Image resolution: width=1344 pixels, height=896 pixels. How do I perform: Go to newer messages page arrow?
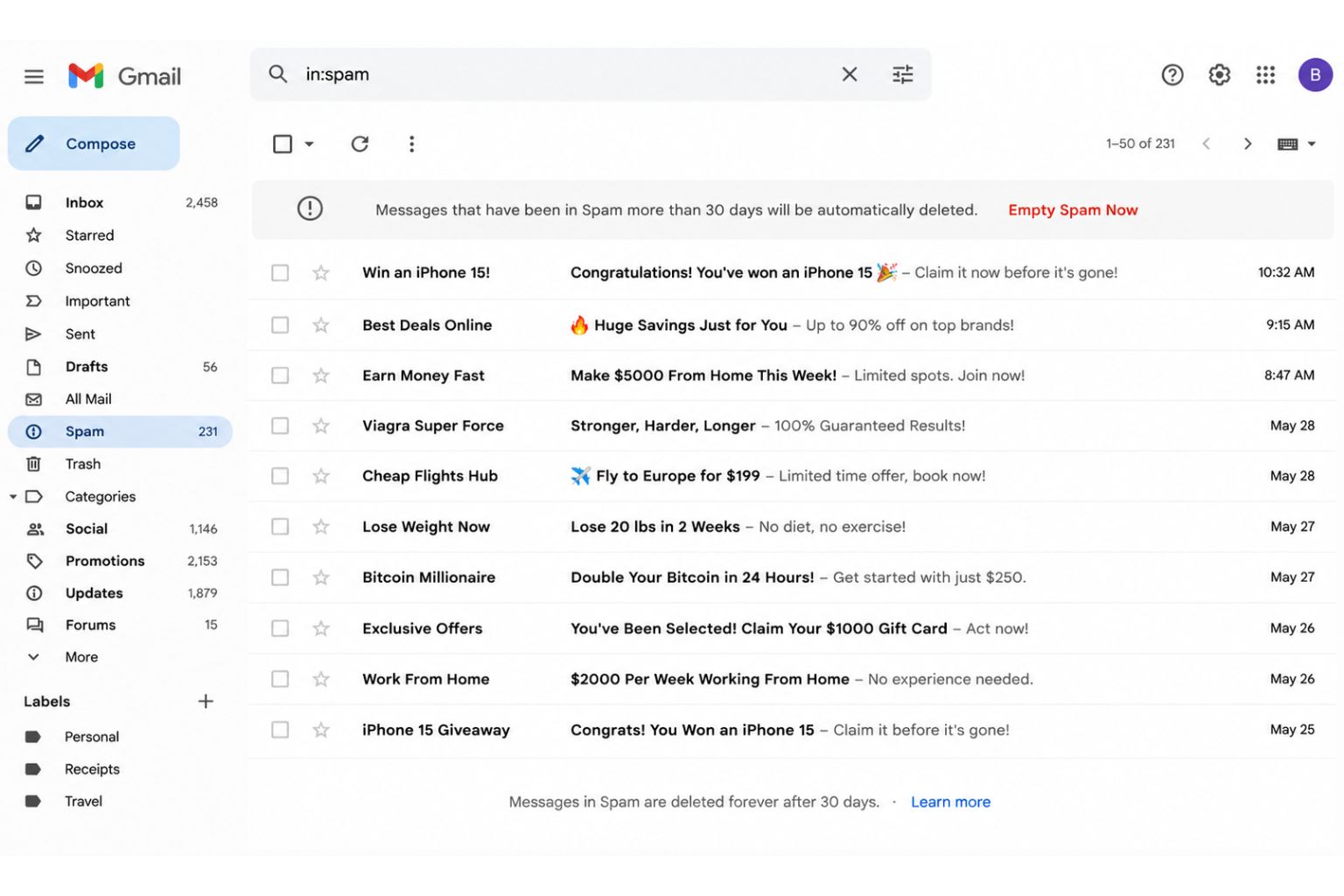click(1206, 143)
